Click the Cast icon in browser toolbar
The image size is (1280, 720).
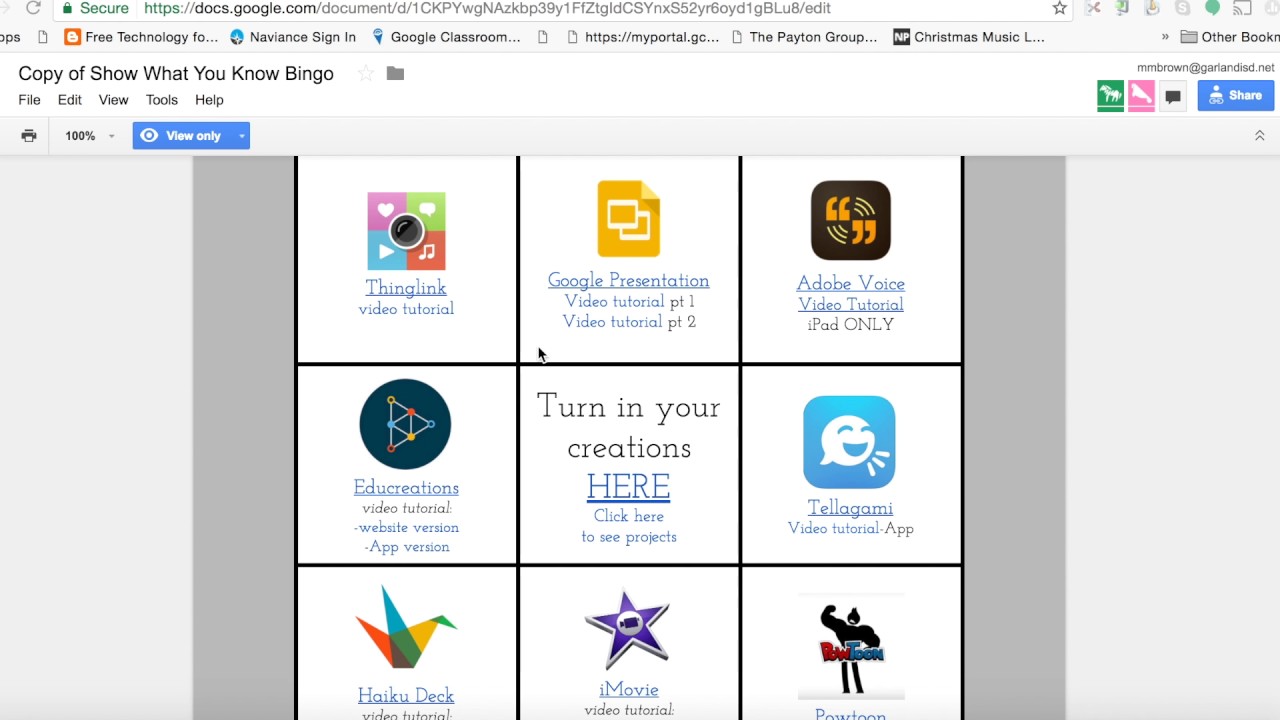coord(1243,8)
